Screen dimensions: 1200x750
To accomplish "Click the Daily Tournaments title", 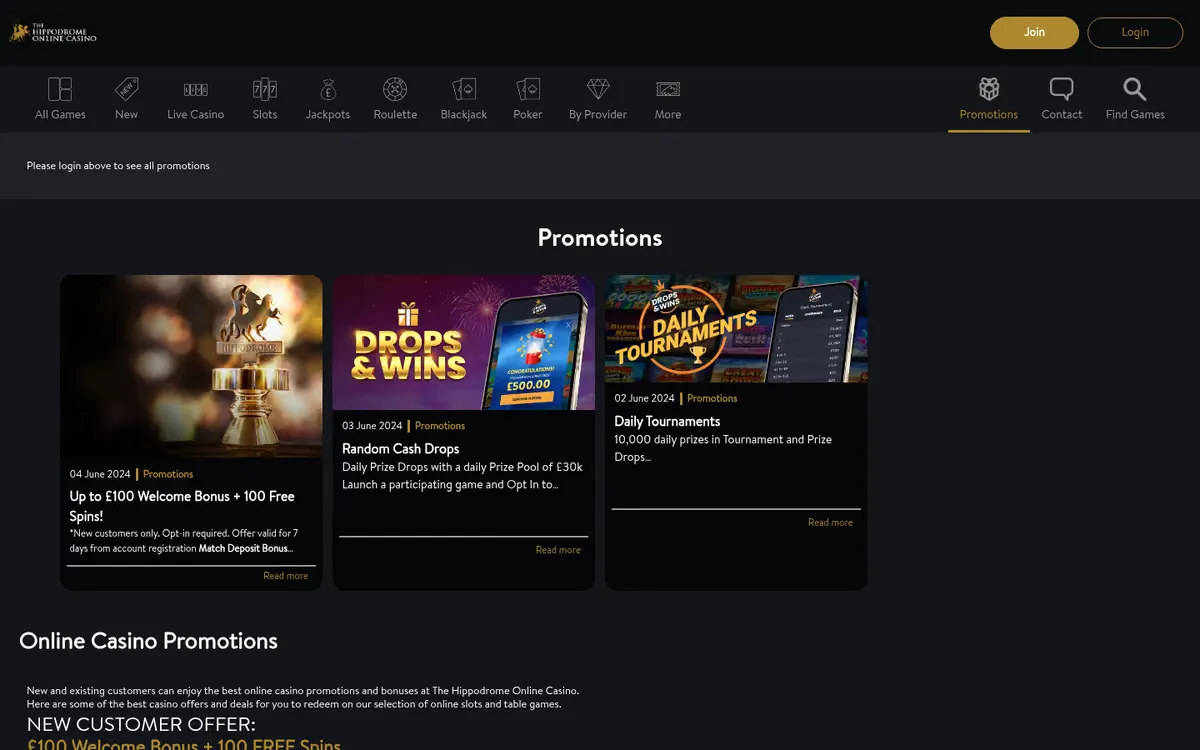I will coord(667,421).
